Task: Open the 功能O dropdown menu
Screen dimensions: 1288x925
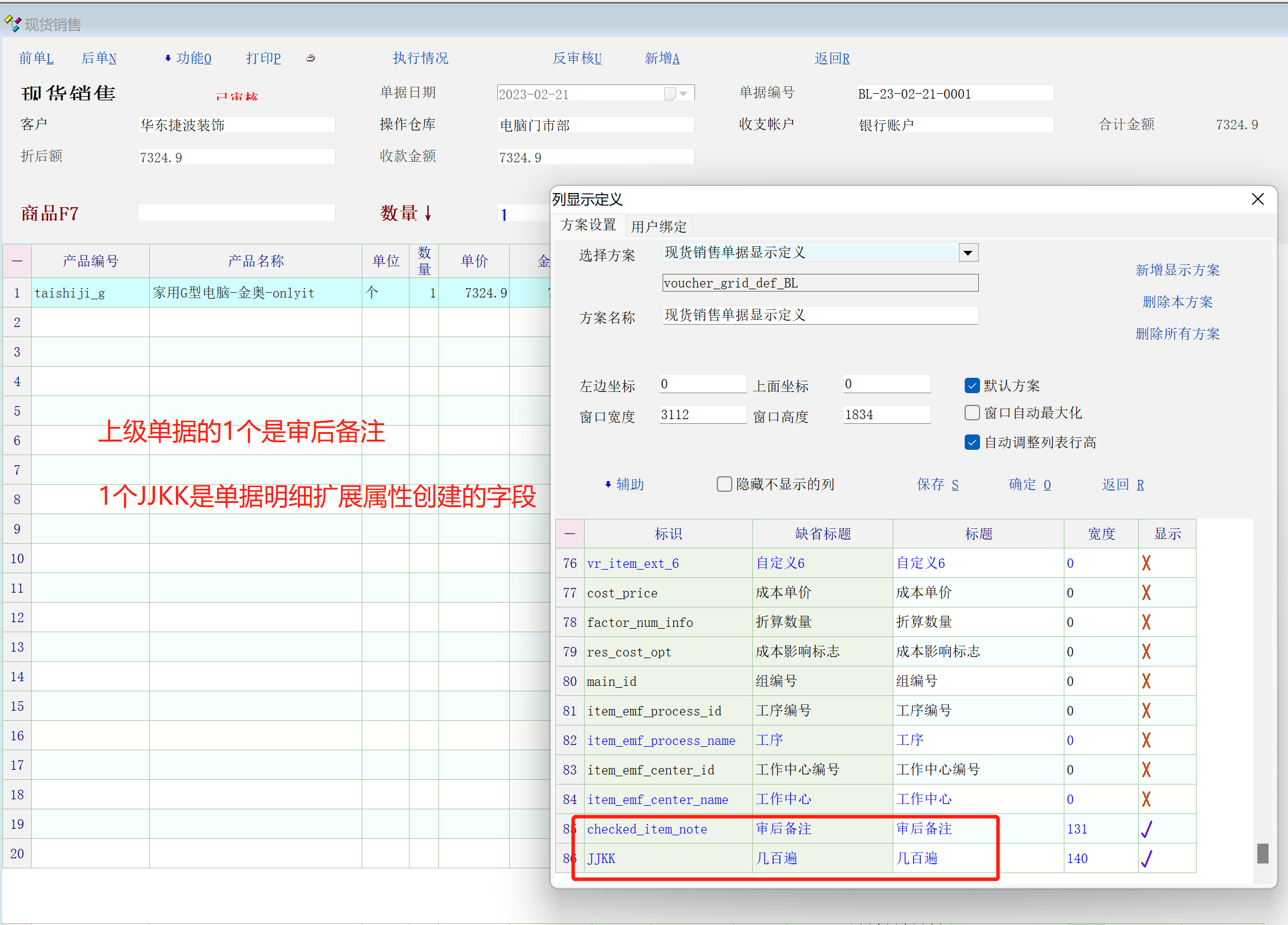Action: click(x=188, y=58)
